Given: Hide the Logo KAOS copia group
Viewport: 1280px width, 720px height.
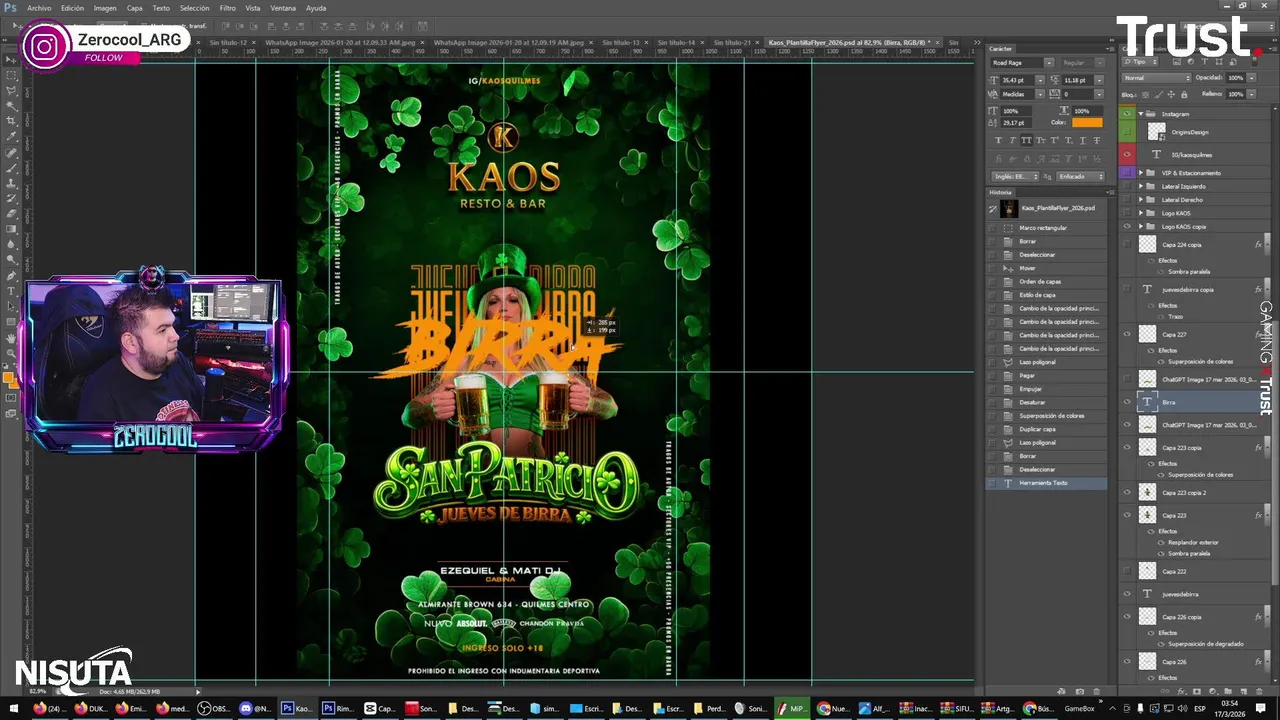Looking at the screenshot, I should pyautogui.click(x=1127, y=227).
